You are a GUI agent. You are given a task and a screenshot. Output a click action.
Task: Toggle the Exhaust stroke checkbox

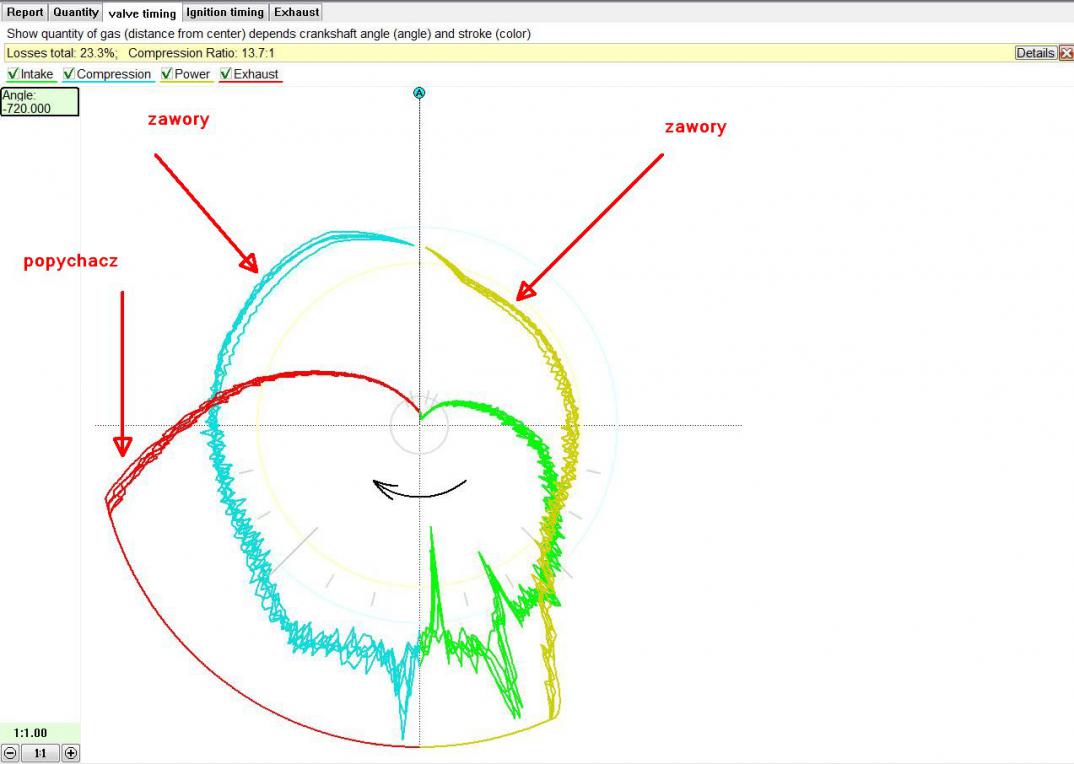[225, 74]
